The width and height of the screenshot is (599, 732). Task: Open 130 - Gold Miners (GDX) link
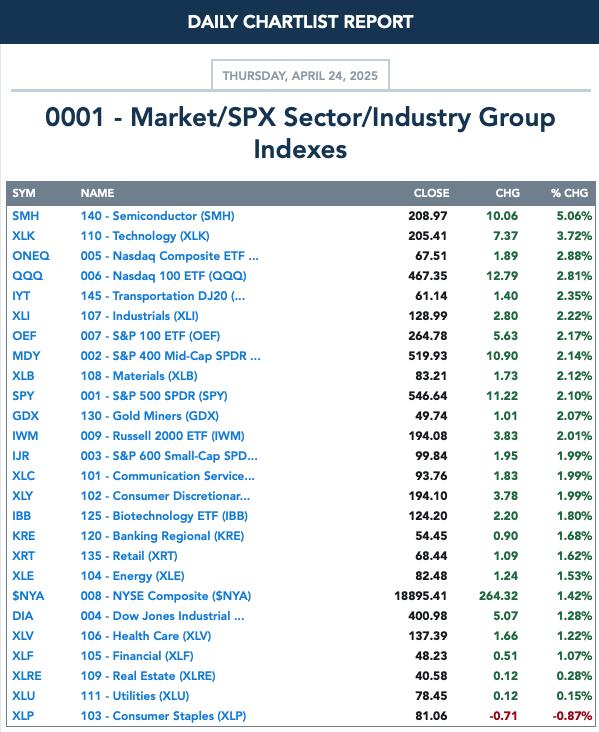coord(149,416)
